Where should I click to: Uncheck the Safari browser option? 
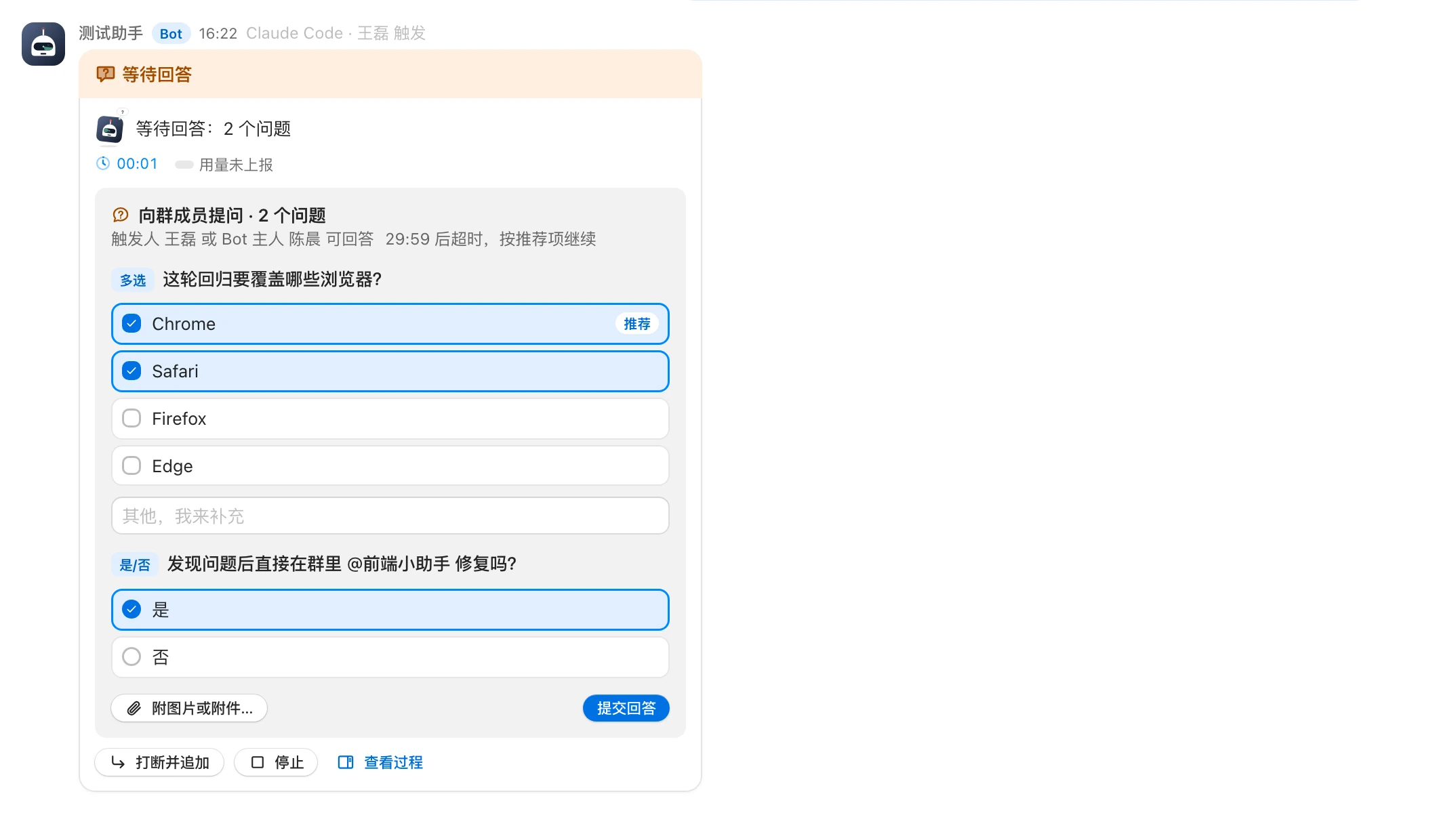pos(132,371)
